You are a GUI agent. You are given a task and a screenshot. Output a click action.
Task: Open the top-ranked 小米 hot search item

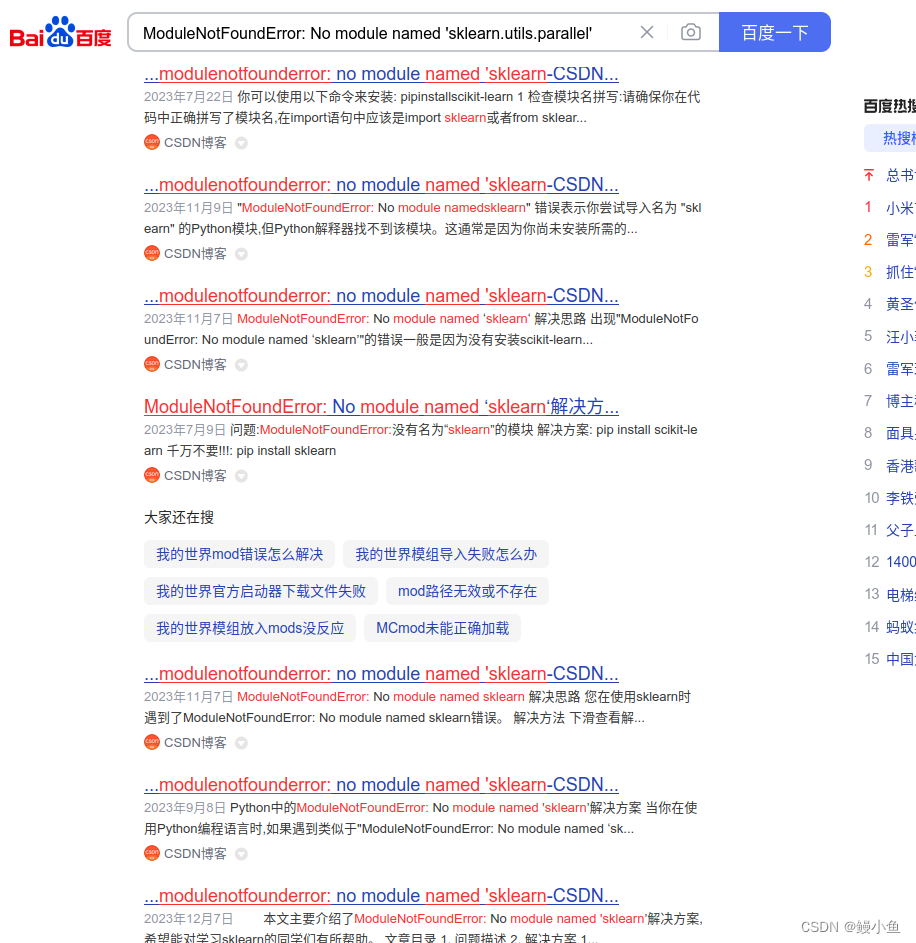tap(899, 208)
